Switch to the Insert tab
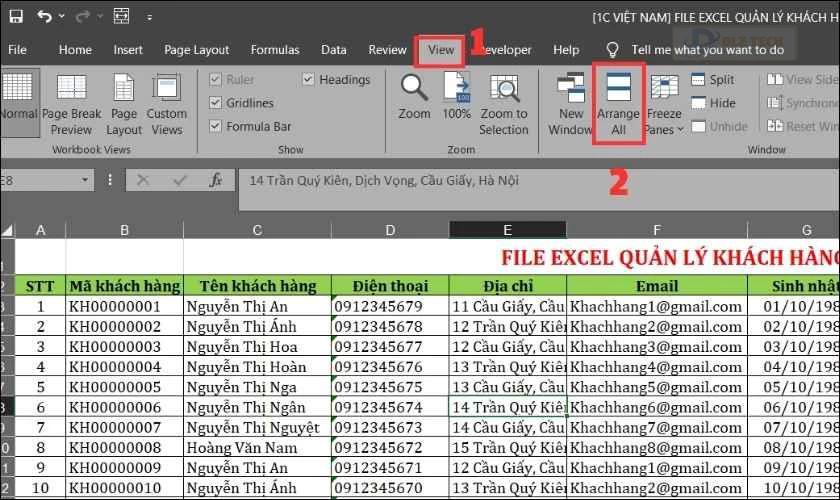 [128, 50]
